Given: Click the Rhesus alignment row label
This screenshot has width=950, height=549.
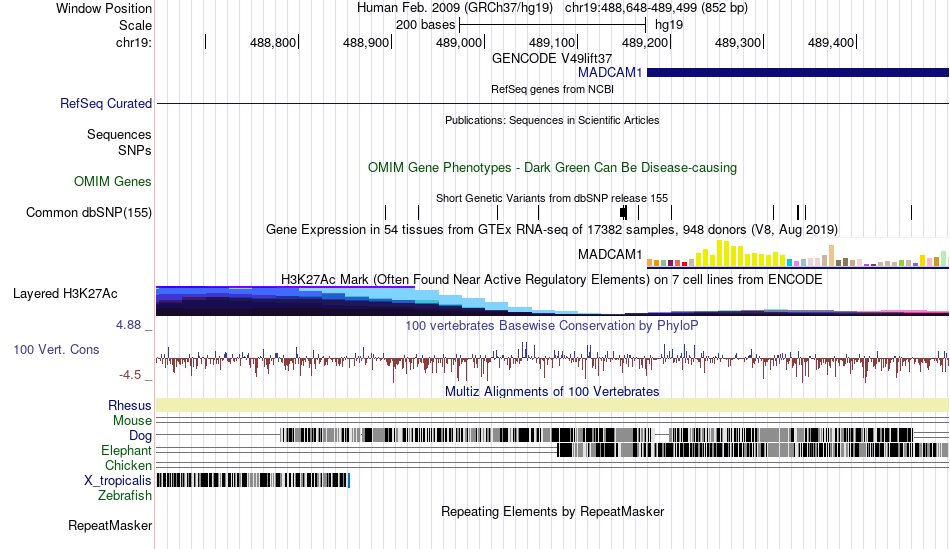Looking at the screenshot, I should [x=130, y=405].
